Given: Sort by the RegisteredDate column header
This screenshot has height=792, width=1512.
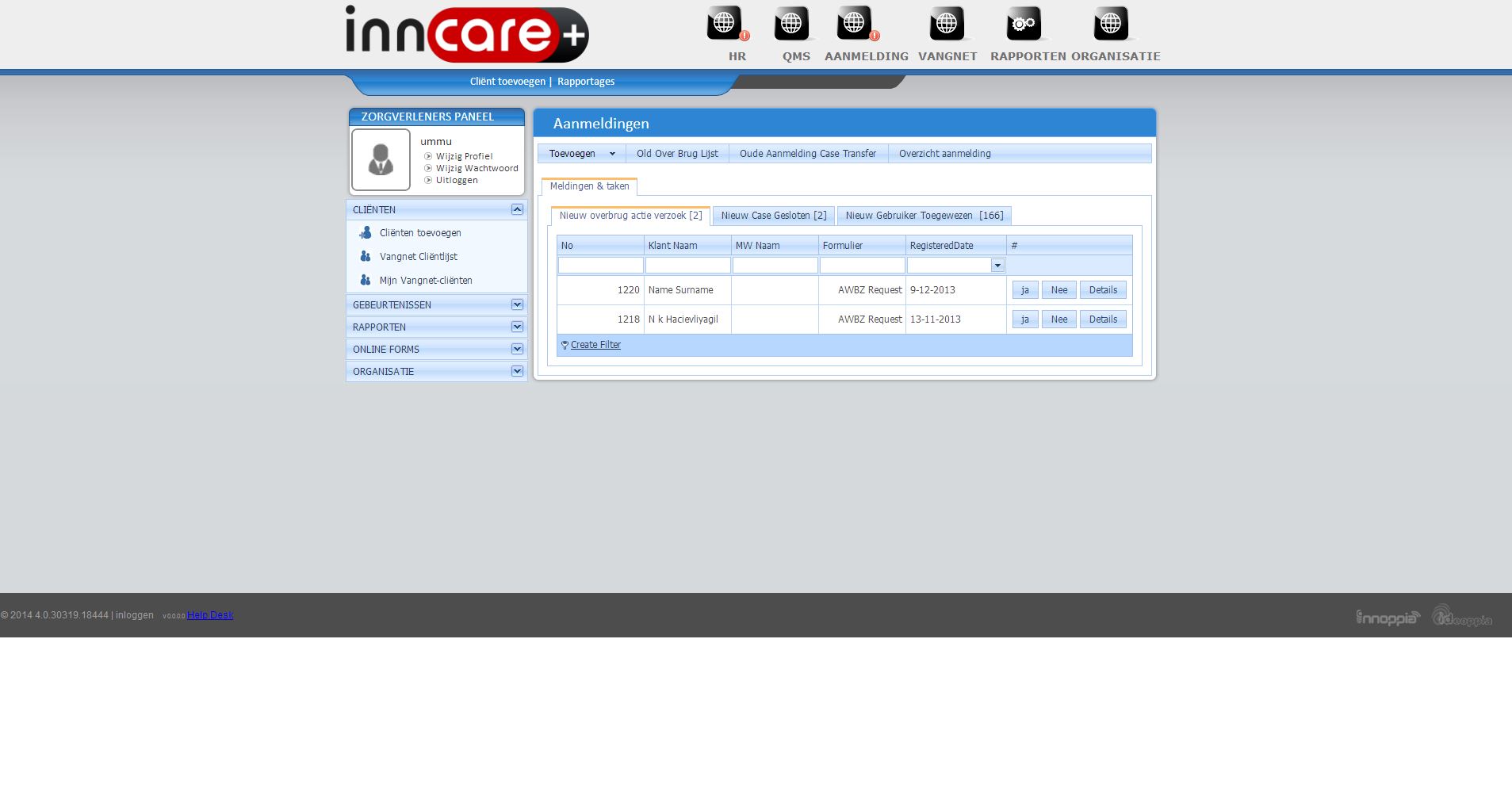Looking at the screenshot, I should tap(955, 246).
